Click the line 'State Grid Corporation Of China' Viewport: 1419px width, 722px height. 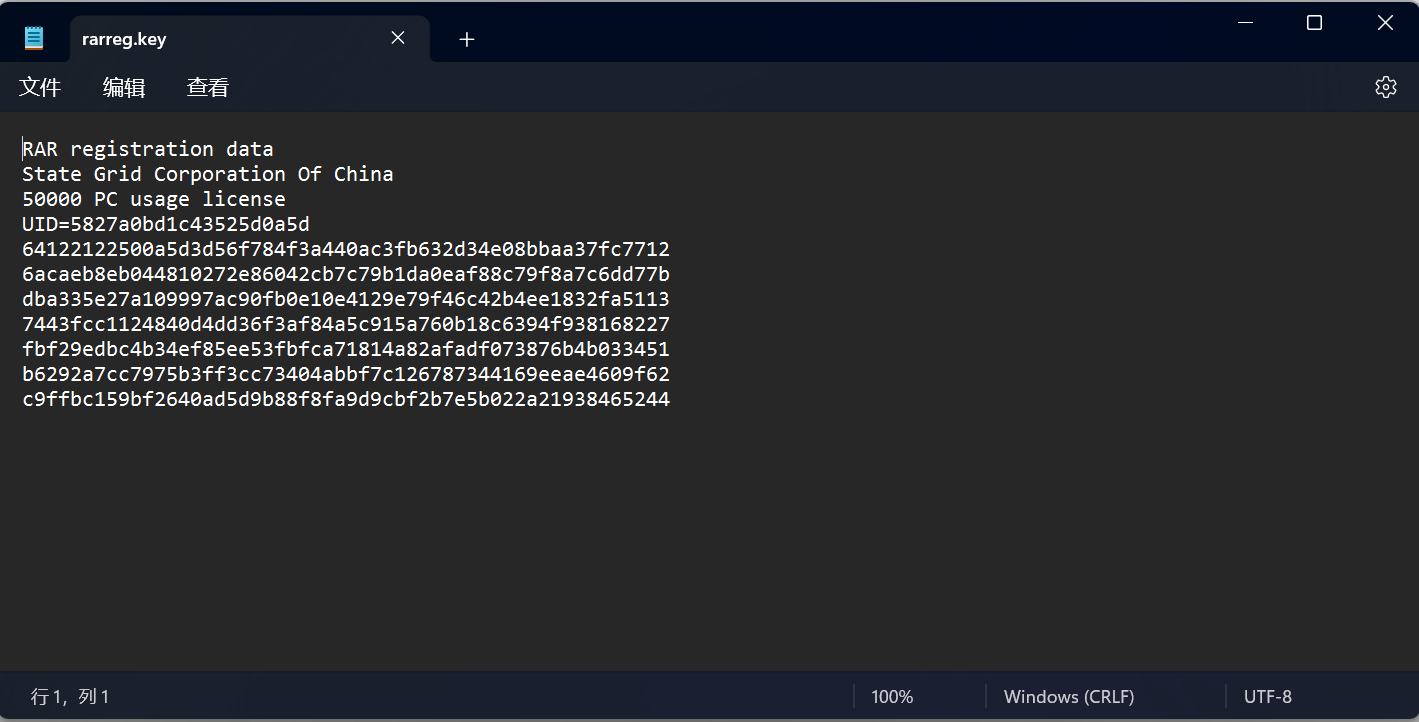tap(208, 174)
